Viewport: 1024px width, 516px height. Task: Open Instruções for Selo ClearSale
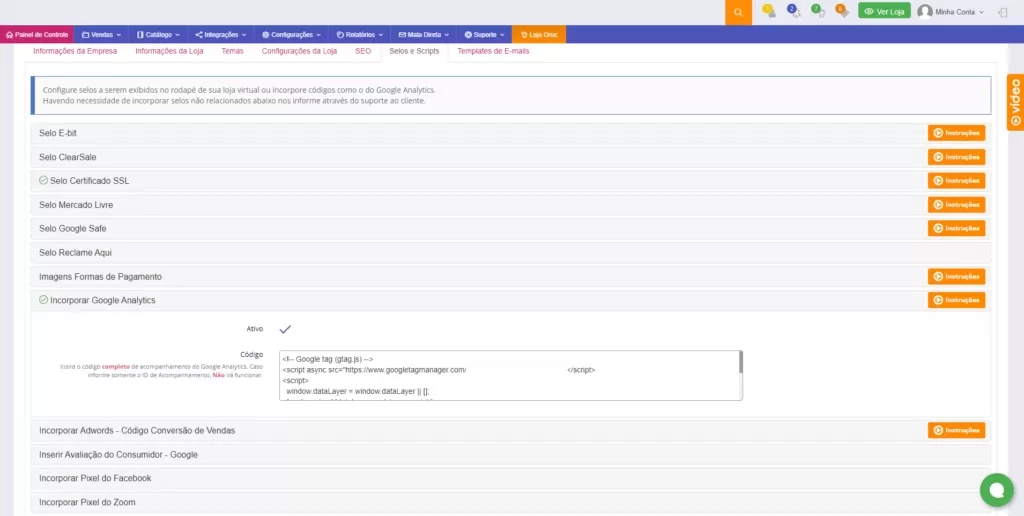pyautogui.click(x=956, y=157)
